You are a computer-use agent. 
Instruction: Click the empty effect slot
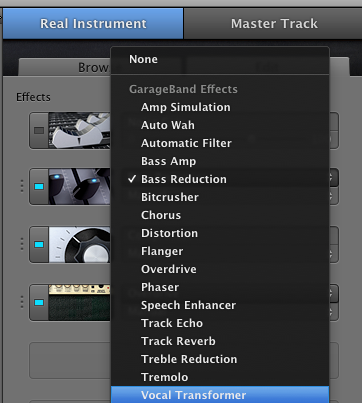70,360
